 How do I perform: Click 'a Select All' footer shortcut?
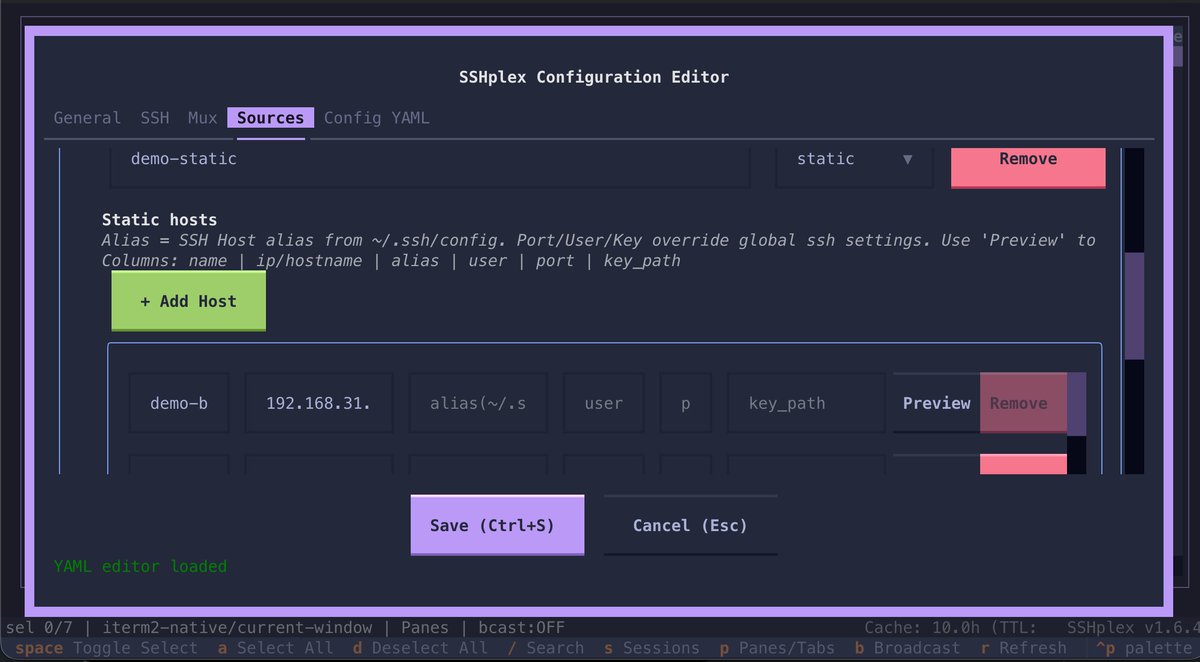276,648
